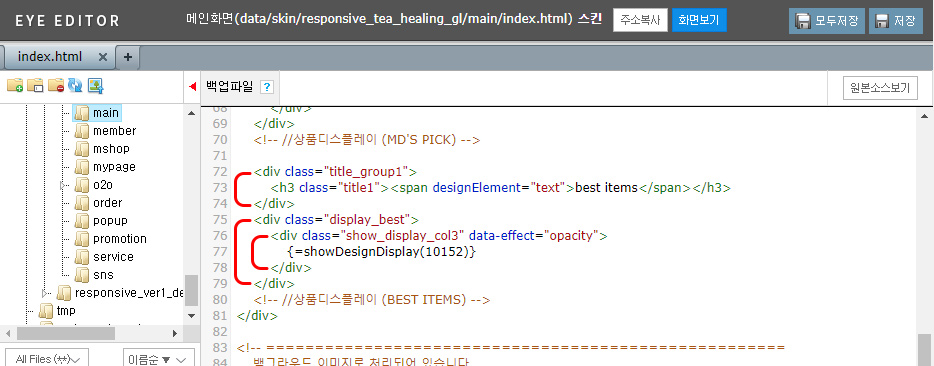Click the delete folder icon with red minus
934x366 pixels.
(x=56, y=85)
